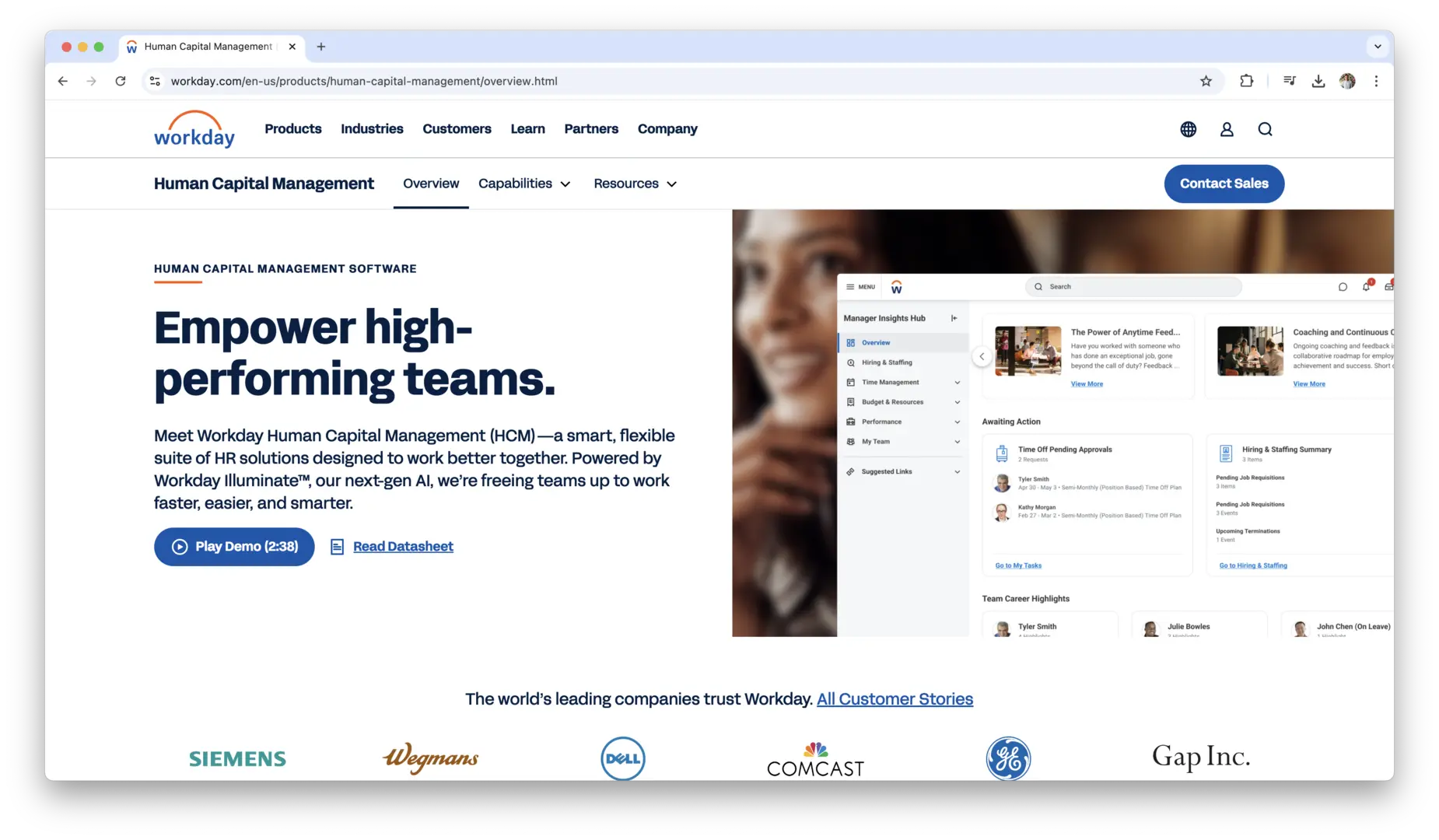
Task: Open Chrome three-dot menu
Action: [x=1376, y=81]
